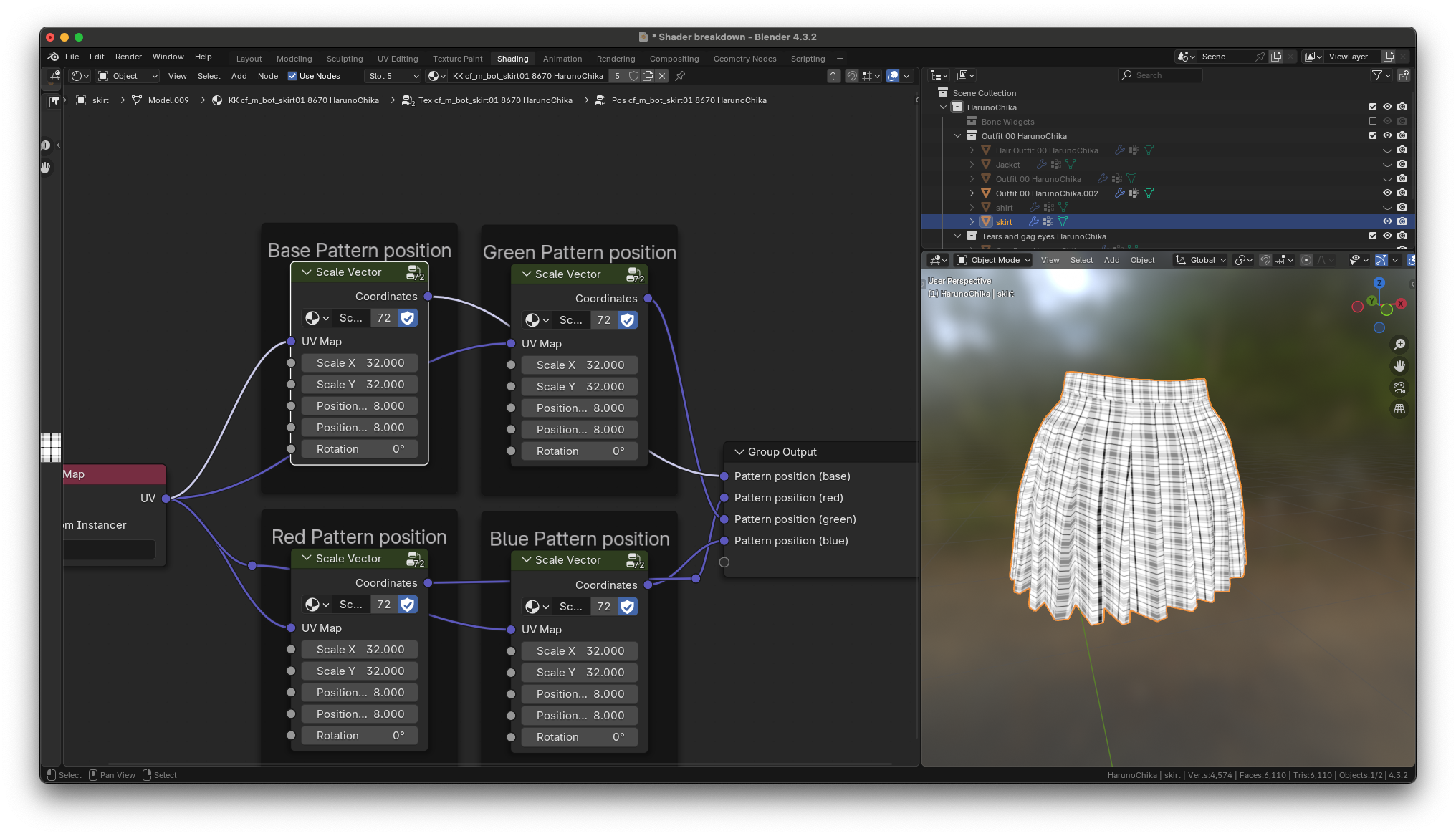The width and height of the screenshot is (1456, 836).
Task: Switch to the Geometry Nodes workspace tab
Action: (x=744, y=59)
